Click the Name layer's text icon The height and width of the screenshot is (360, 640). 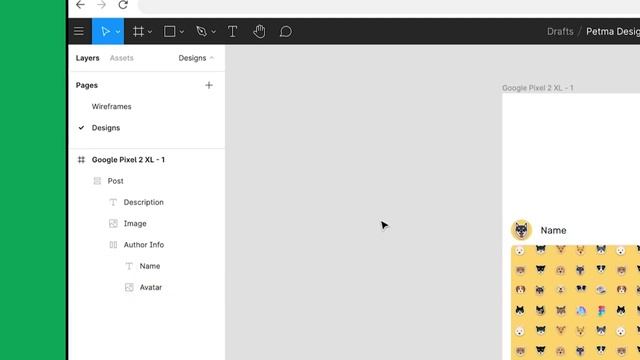pyautogui.click(x=129, y=266)
